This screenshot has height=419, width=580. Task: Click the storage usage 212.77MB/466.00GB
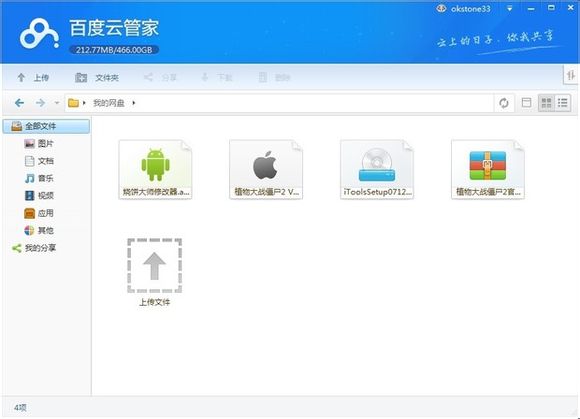click(114, 50)
